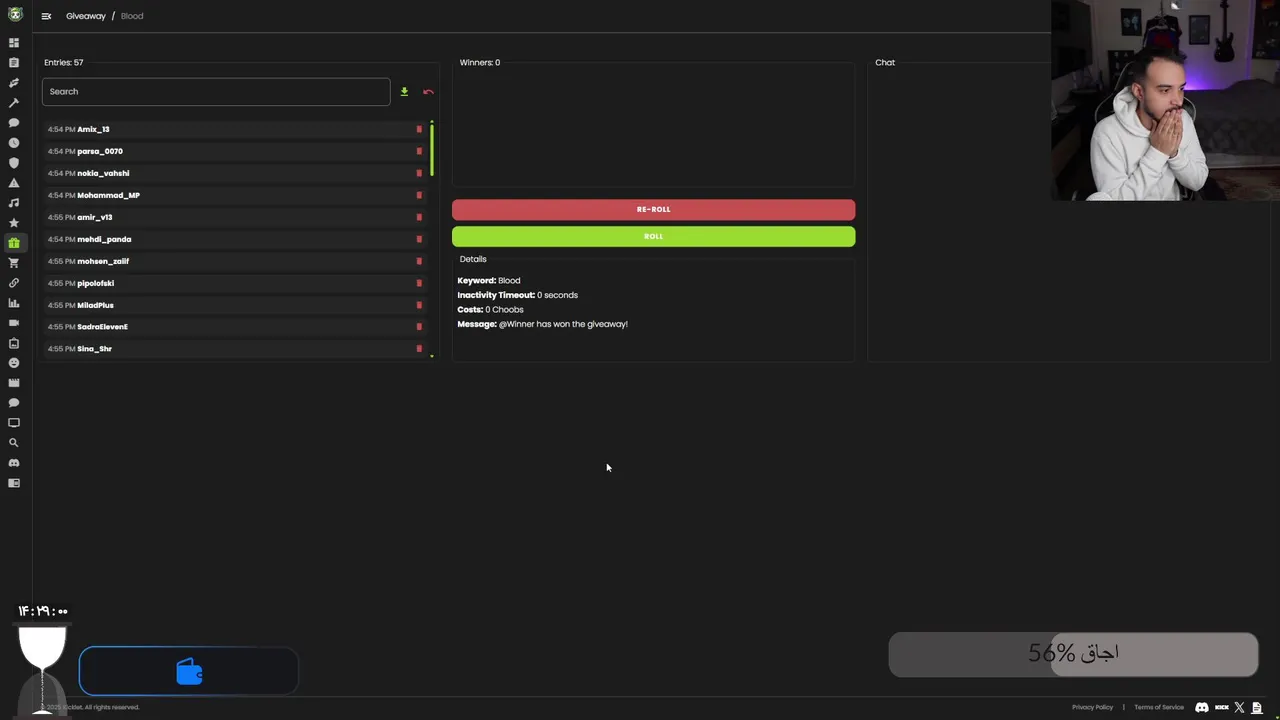Select entry name SadraElevenE
Viewport: 1280px width, 720px height.
102,327
